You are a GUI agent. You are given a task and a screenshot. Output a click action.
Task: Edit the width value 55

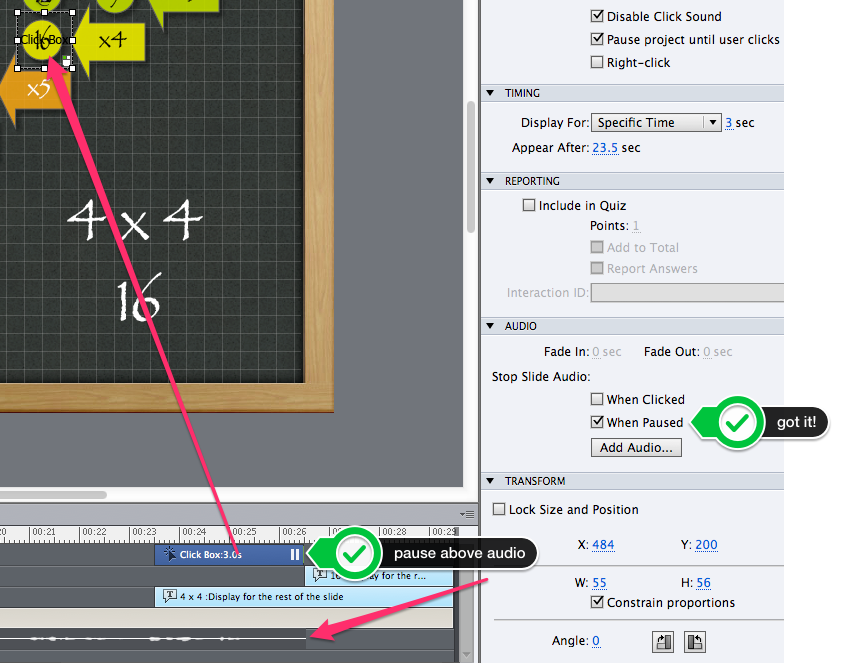[x=599, y=583]
